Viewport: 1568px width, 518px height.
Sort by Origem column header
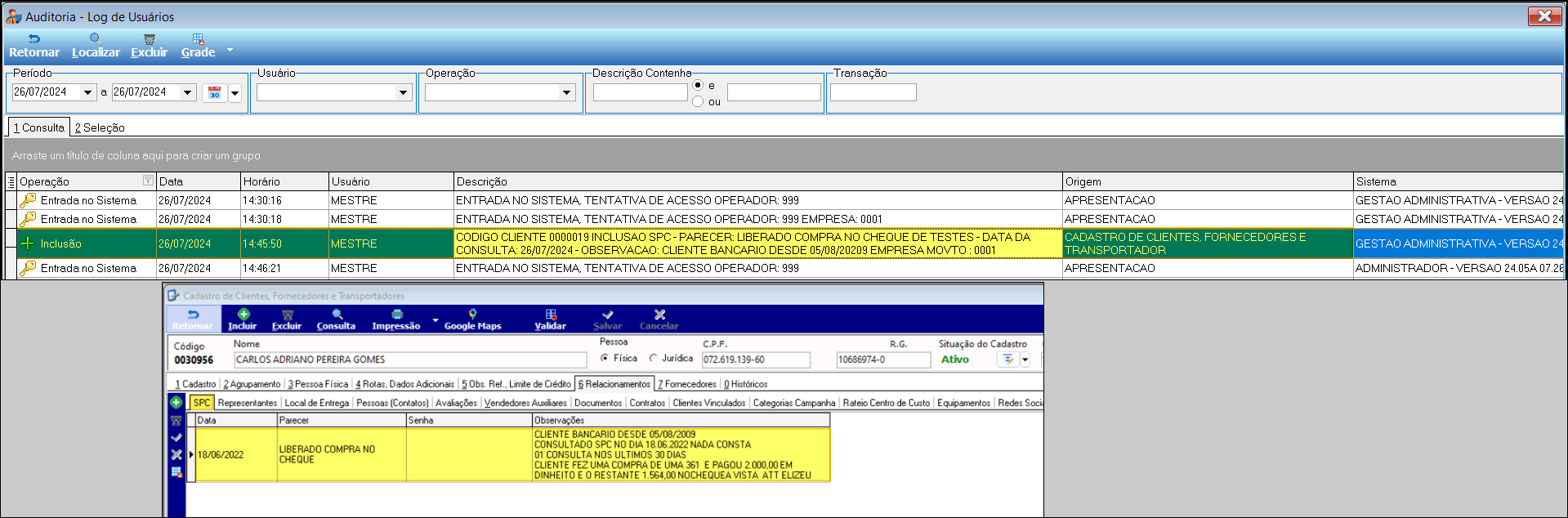[1208, 181]
